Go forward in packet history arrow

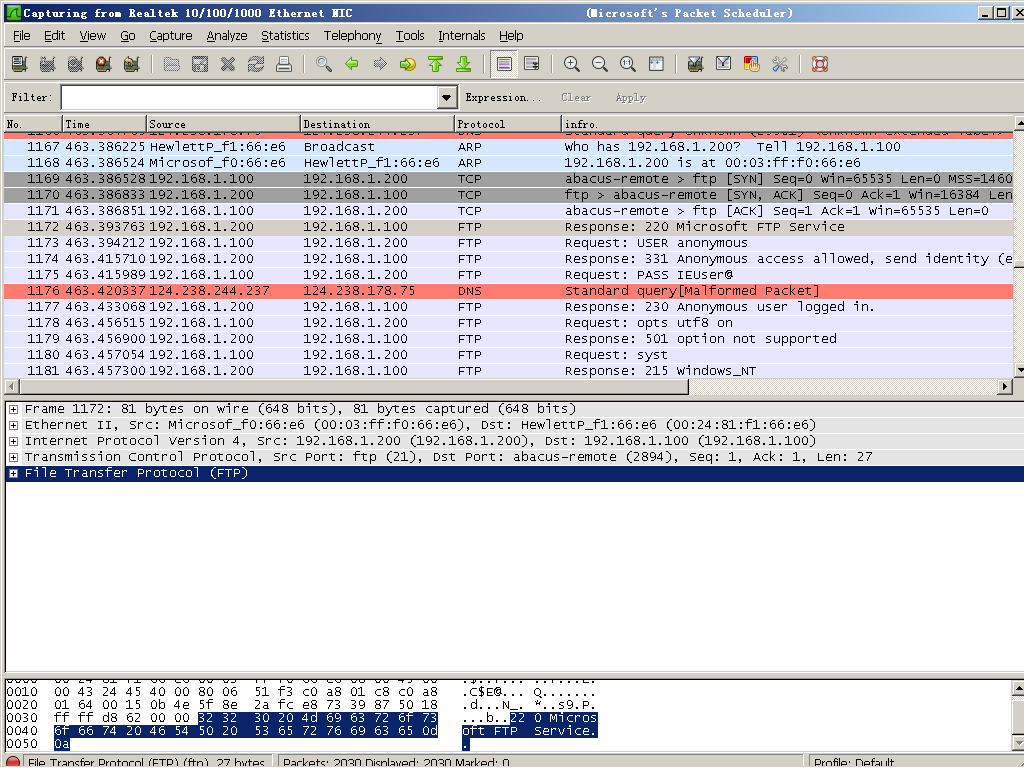pyautogui.click(x=379, y=63)
